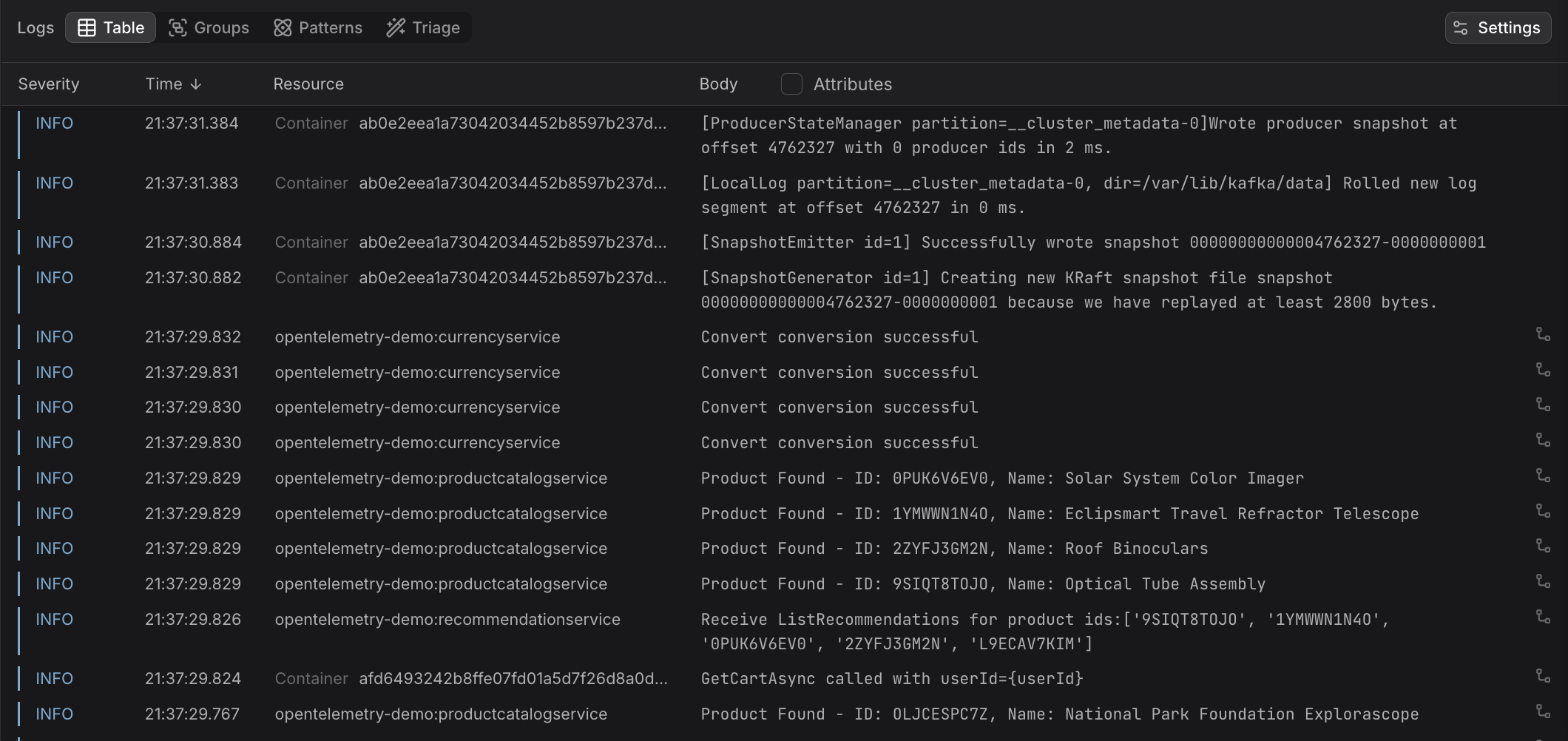The image size is (1568, 741).
Task: Click the sliders icon inside the Settings button
Action: click(x=1460, y=27)
